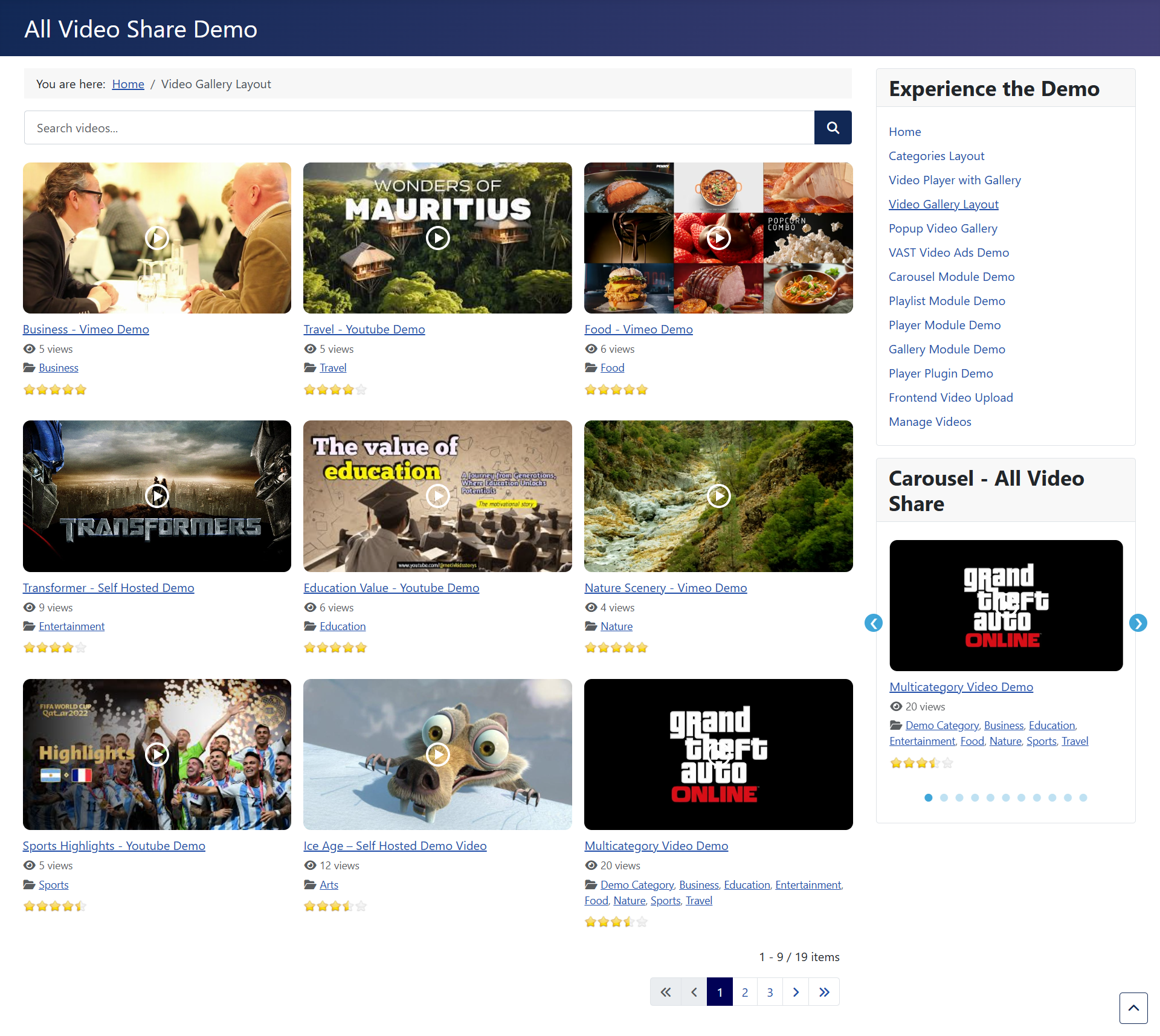The height and width of the screenshot is (1036, 1160).
Task: Advance to next carousel slide
Action: click(x=1138, y=623)
